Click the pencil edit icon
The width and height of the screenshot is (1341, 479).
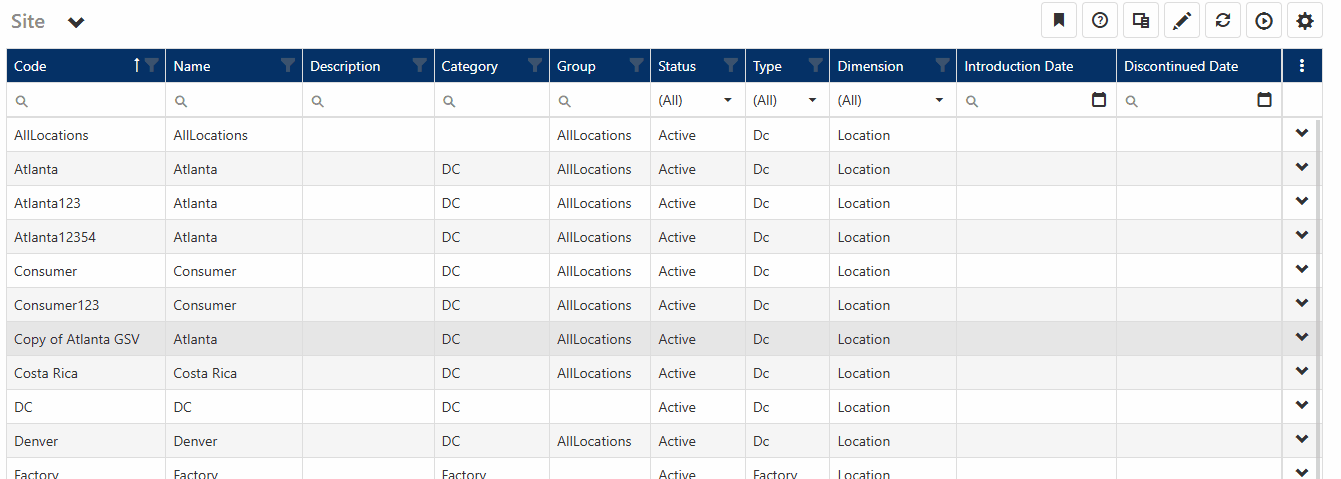click(1182, 20)
